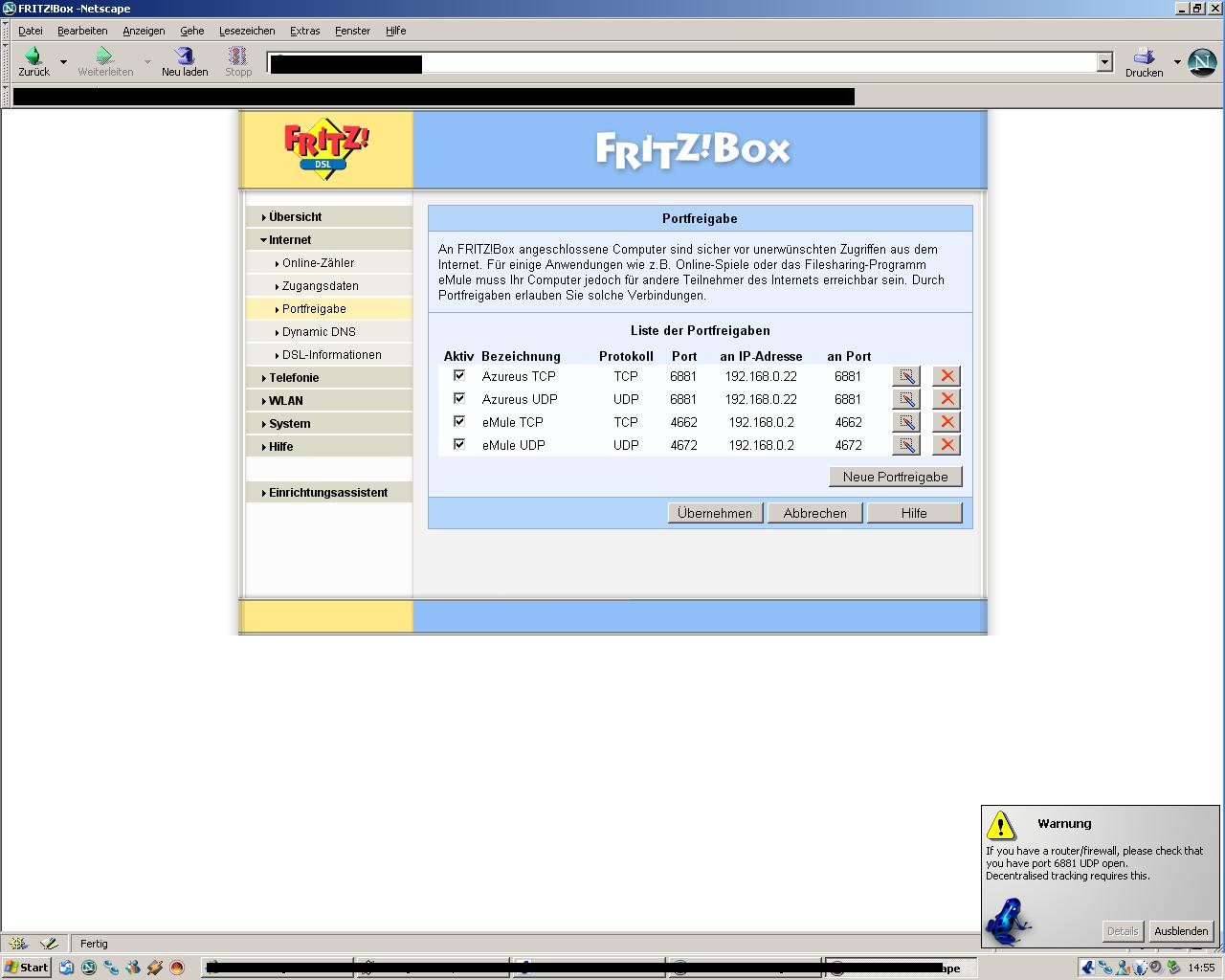Uncheck Aktiv for eMule TCP
This screenshot has width=1225, height=980.
click(459, 421)
